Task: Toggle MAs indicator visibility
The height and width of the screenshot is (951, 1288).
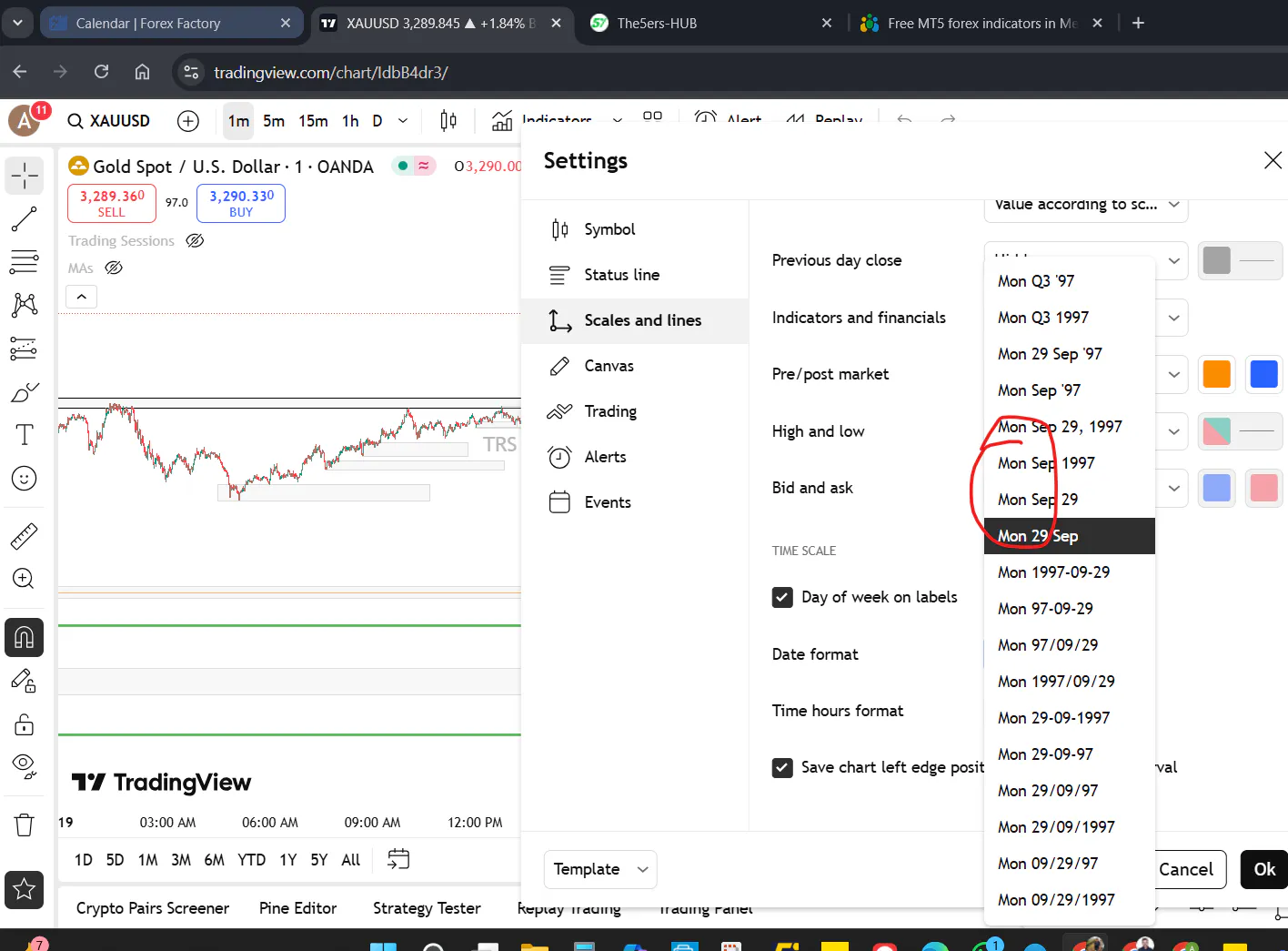Action: tap(114, 268)
